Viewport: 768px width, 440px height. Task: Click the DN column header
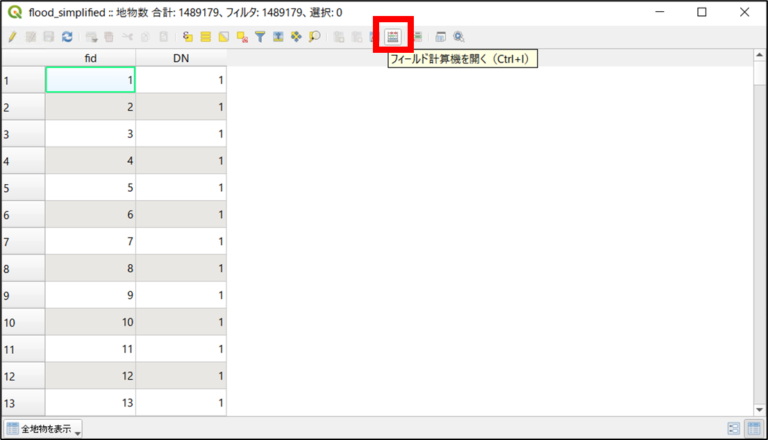coord(181,58)
